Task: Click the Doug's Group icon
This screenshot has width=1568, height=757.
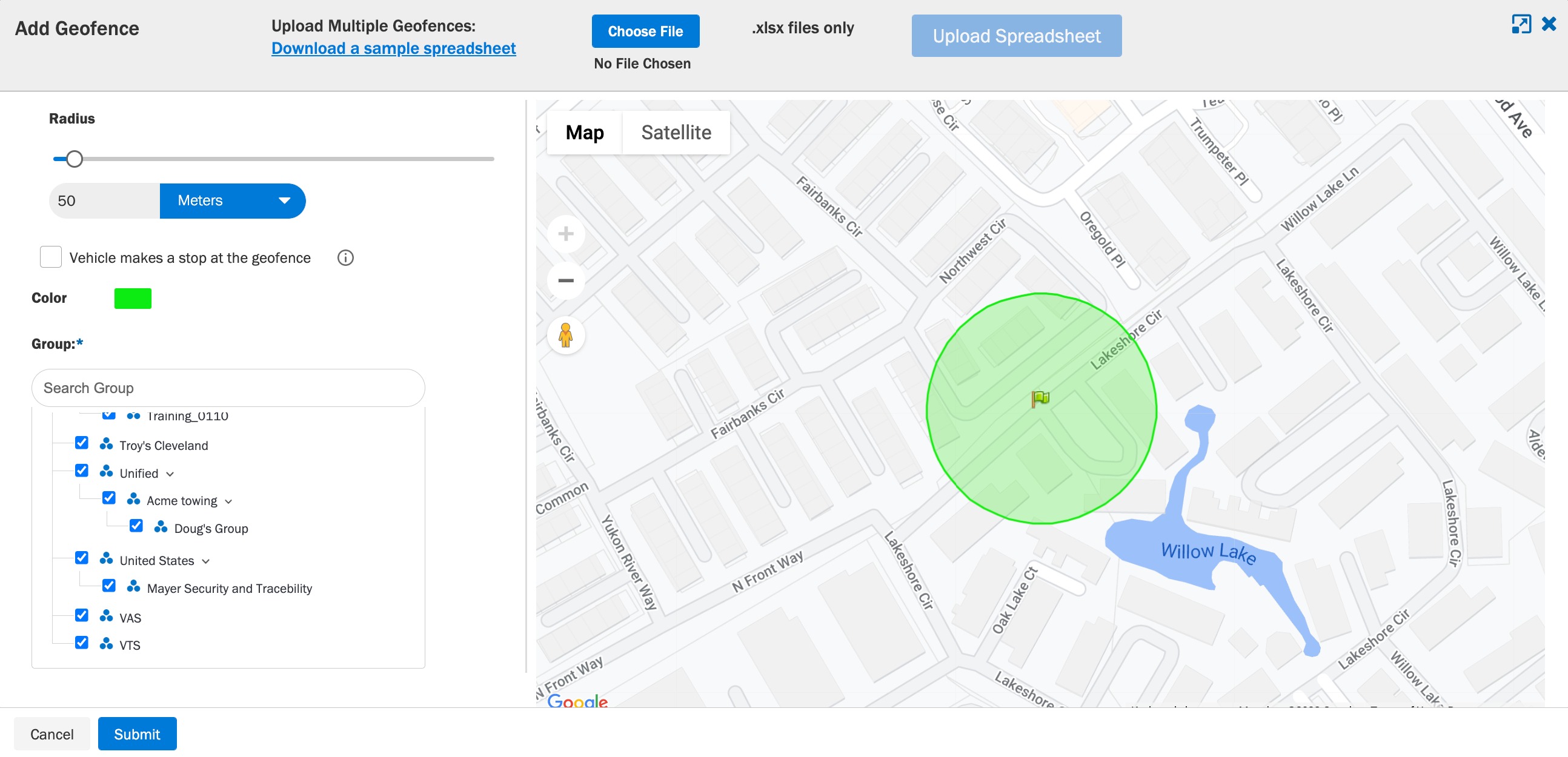Action: point(161,527)
